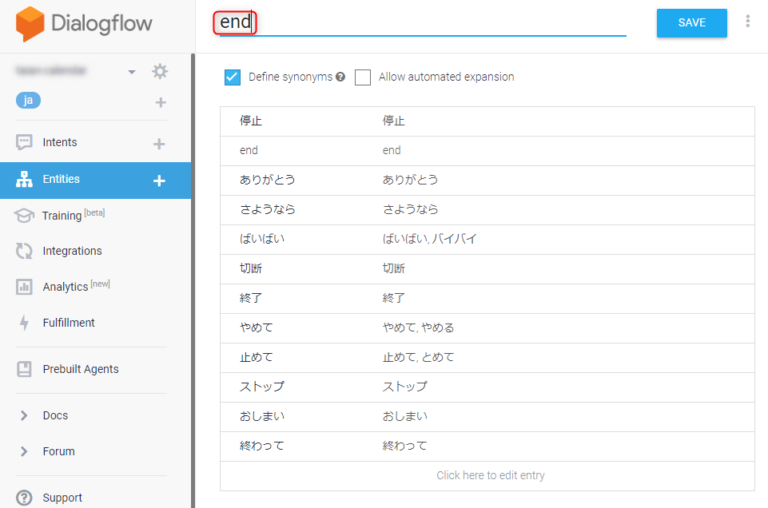768x508 pixels.
Task: Go to Integrations in the sidebar
Action: [x=71, y=251]
